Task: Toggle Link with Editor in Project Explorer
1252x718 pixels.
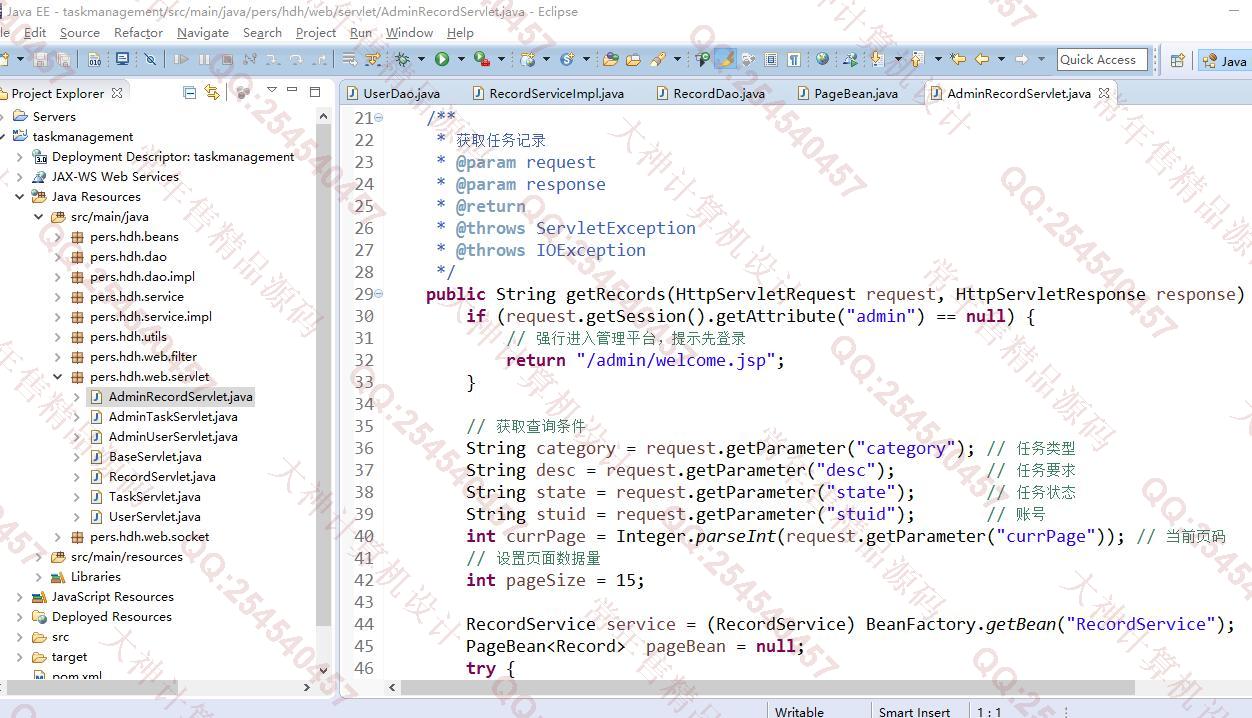Action: click(x=212, y=92)
